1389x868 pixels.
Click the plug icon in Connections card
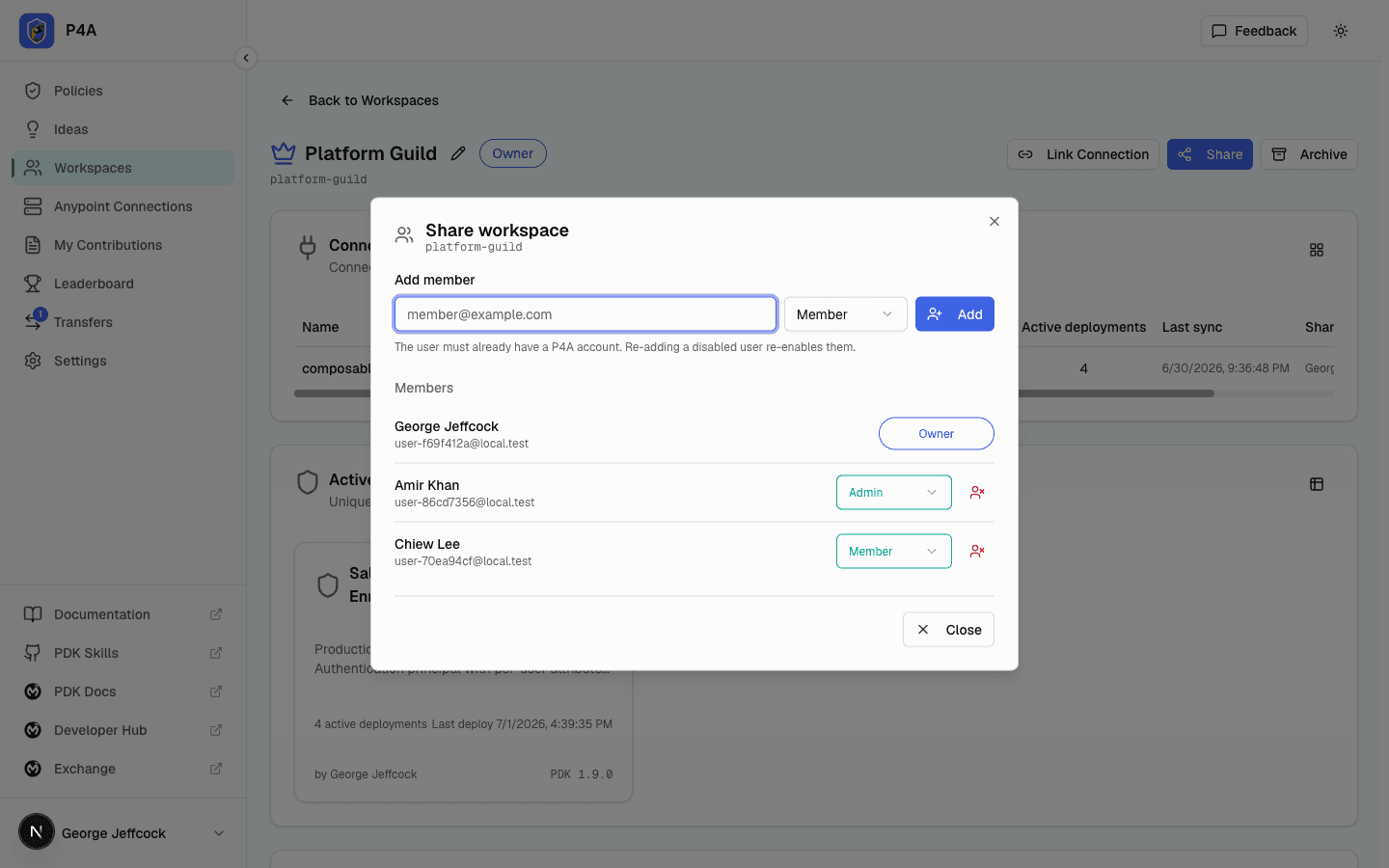[x=308, y=248]
